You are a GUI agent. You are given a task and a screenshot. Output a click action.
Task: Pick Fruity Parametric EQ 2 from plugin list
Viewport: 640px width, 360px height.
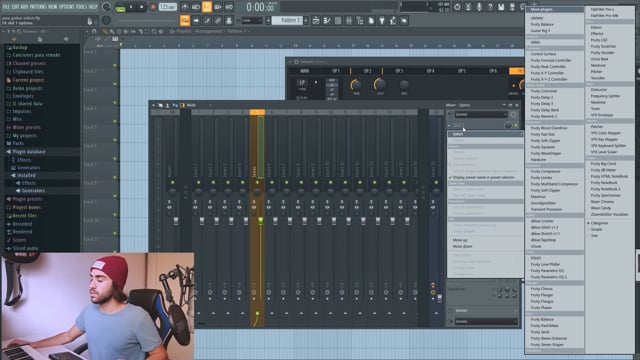pyautogui.click(x=549, y=277)
